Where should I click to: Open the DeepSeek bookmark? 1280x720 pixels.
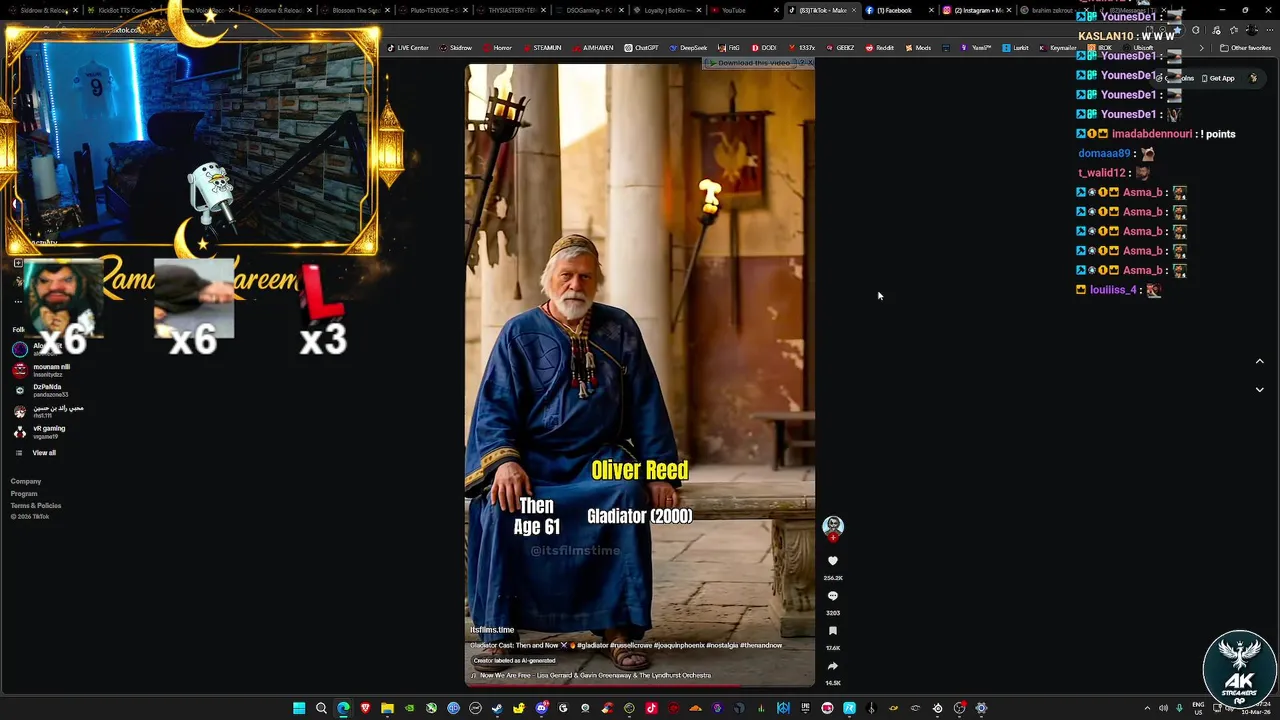coord(688,48)
